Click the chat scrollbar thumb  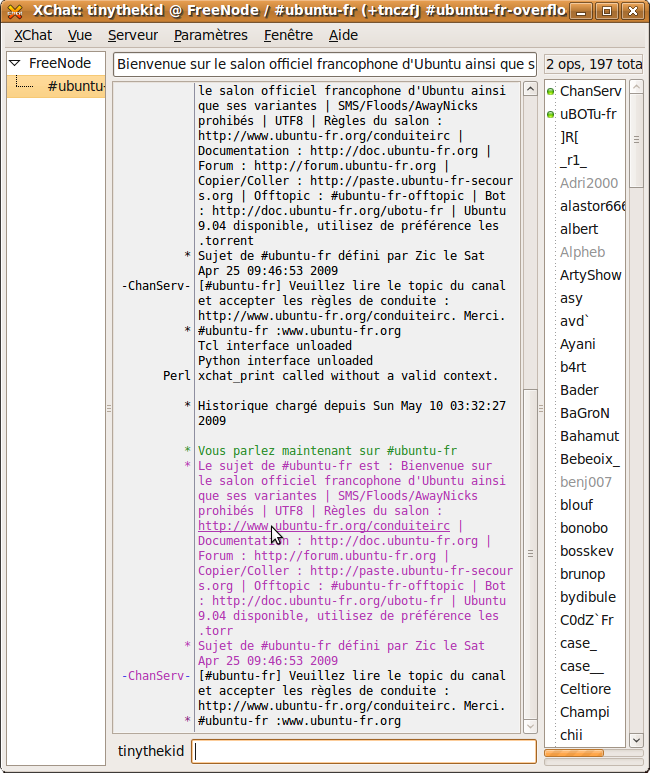[x=530, y=554]
